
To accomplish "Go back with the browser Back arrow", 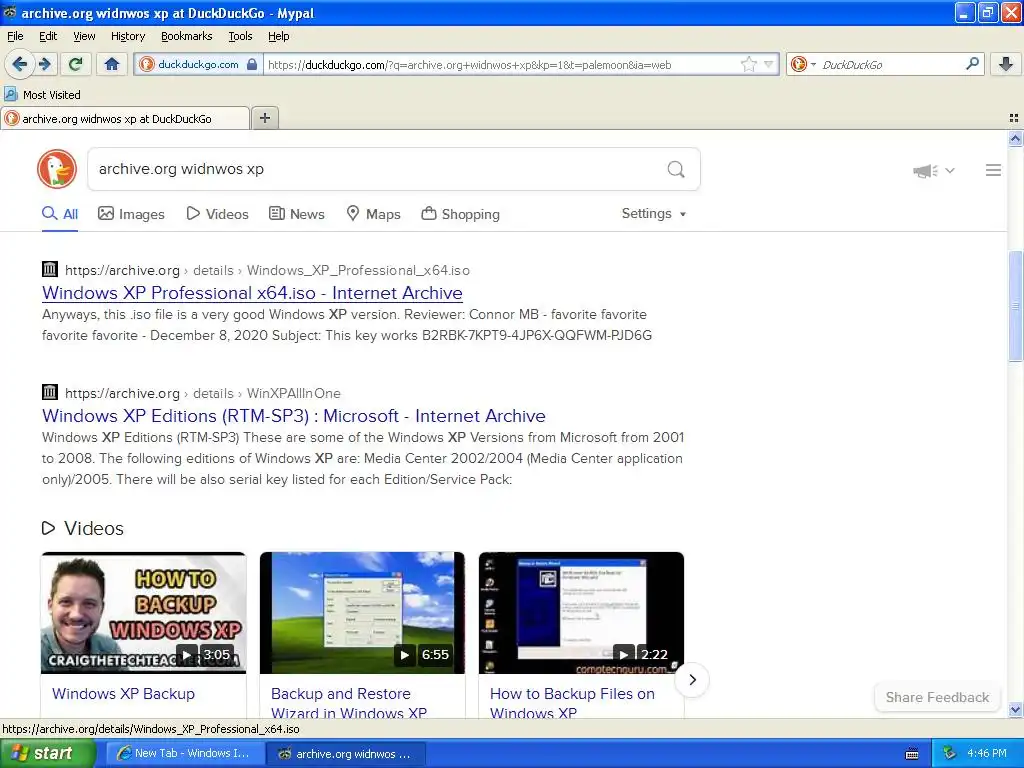I will [x=19, y=64].
